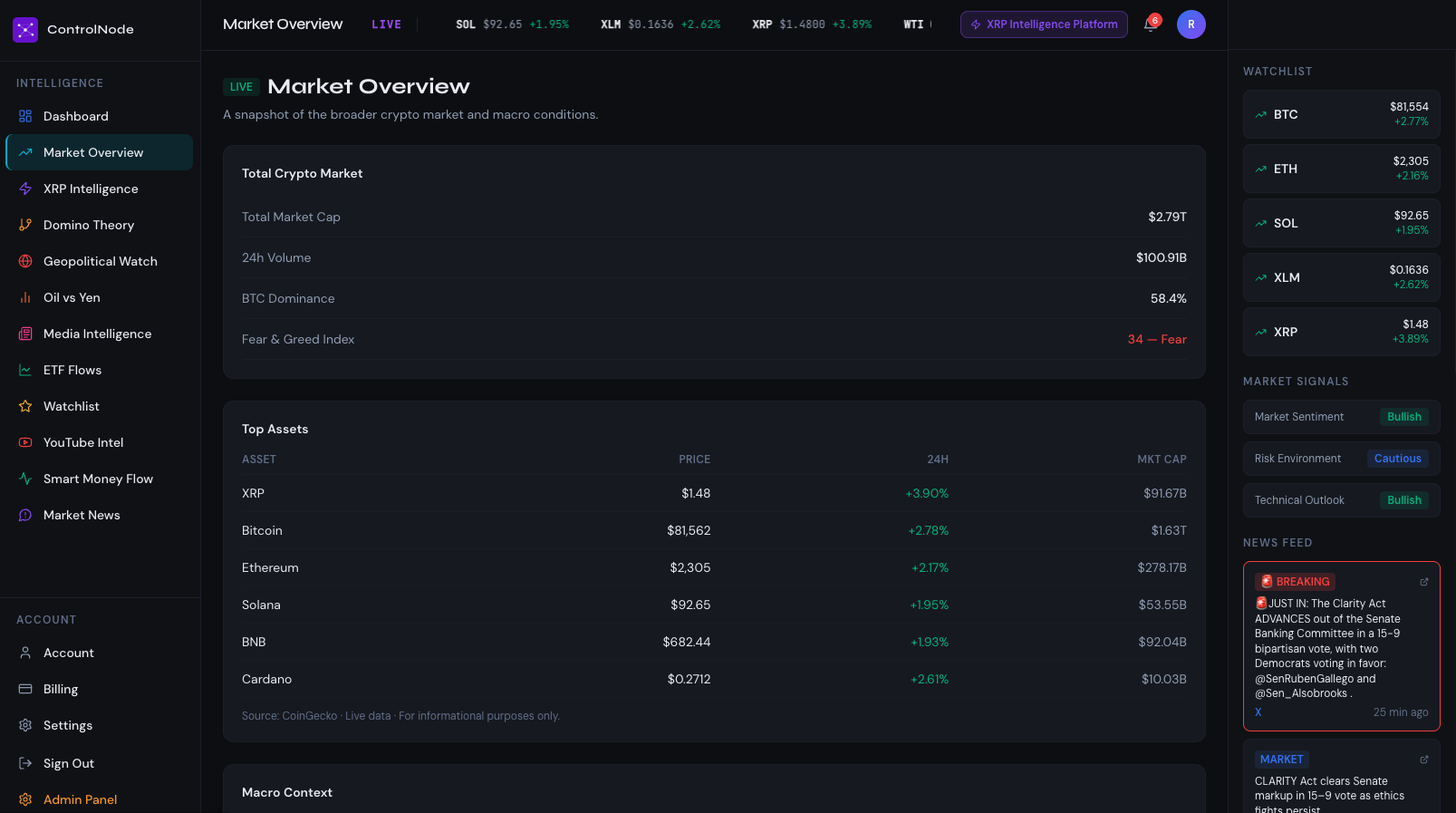1456x813 pixels.
Task: Click the BTC watchlist trend arrow icon
Action: point(1261,114)
